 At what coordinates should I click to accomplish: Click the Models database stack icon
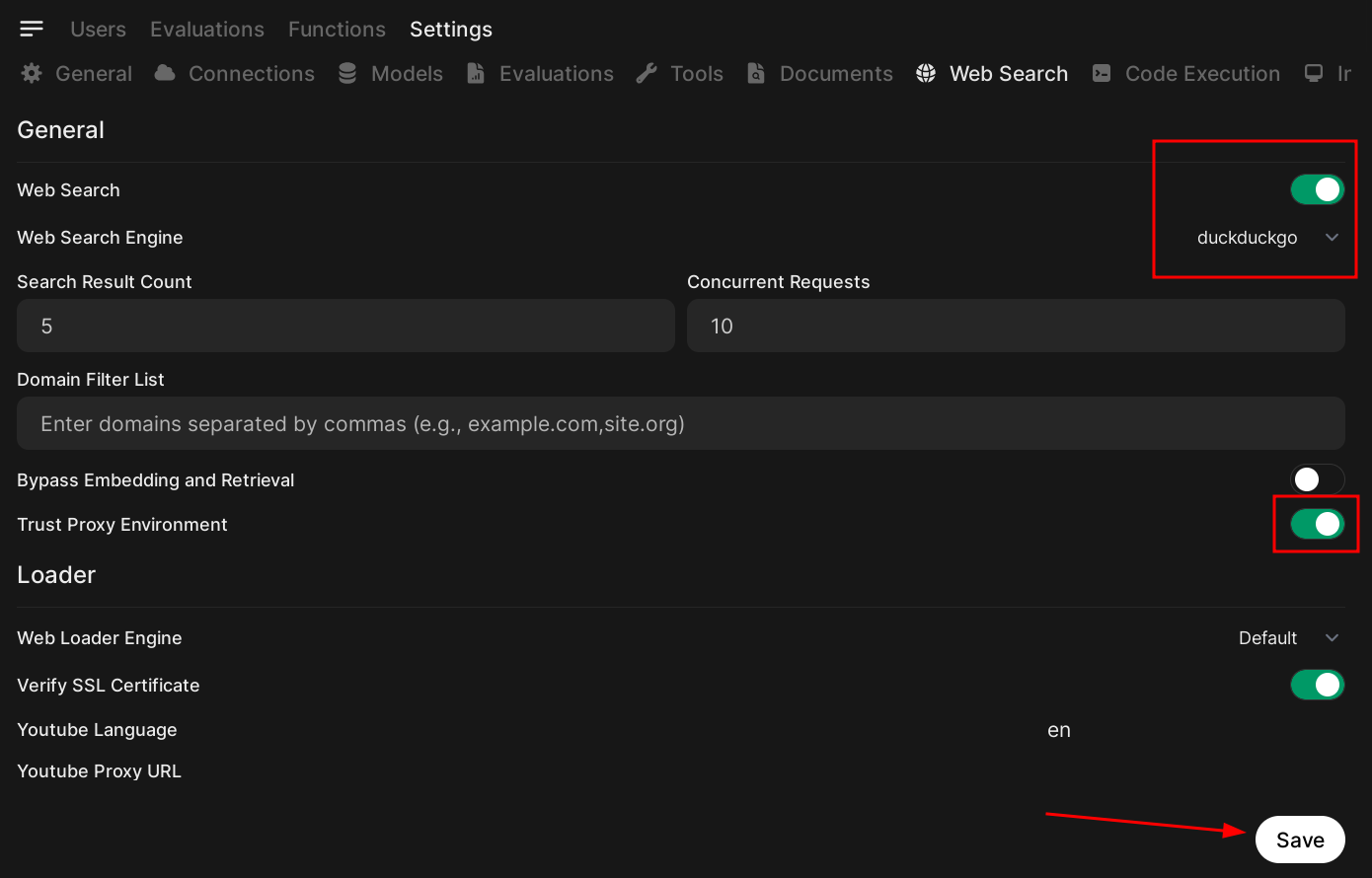tap(347, 74)
